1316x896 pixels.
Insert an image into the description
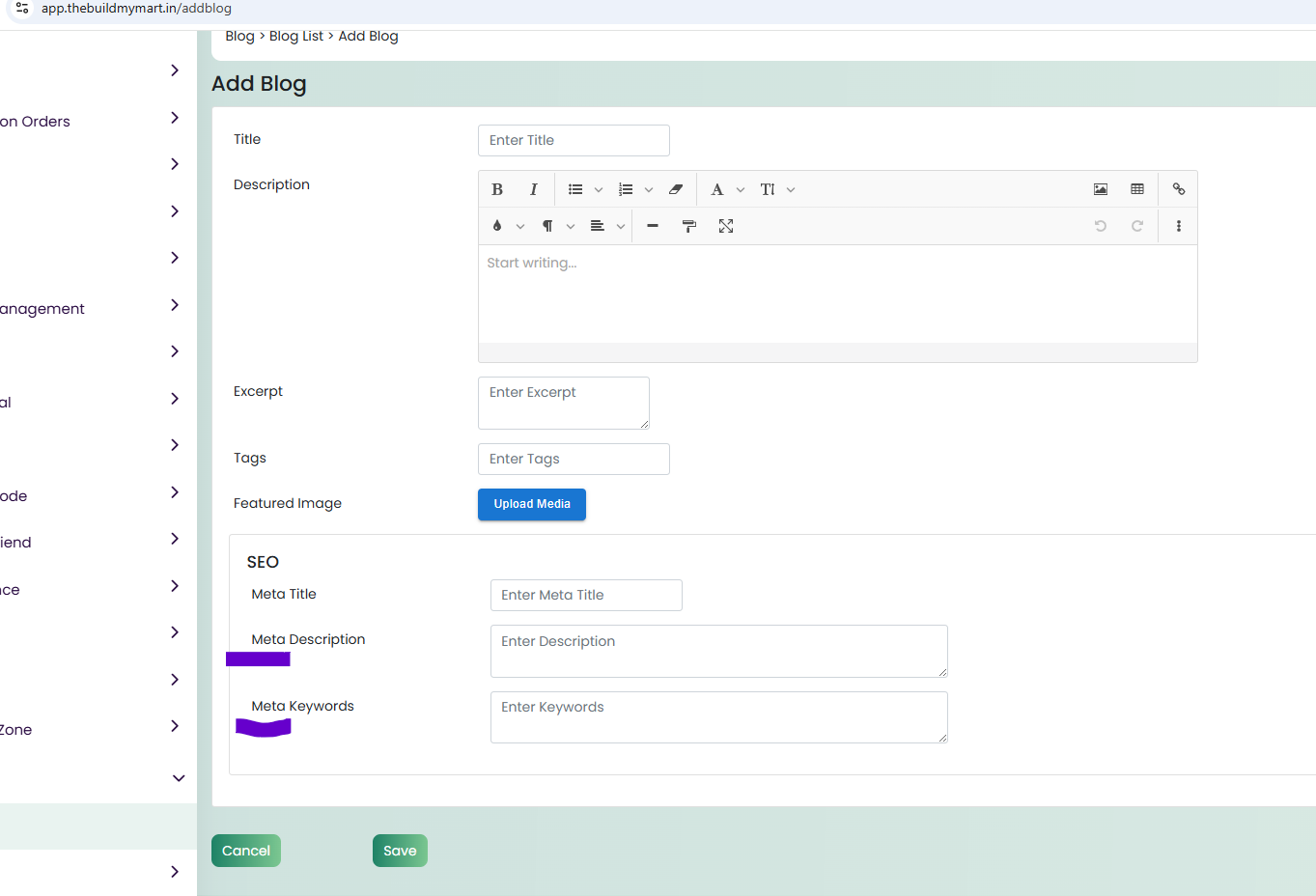1101,189
